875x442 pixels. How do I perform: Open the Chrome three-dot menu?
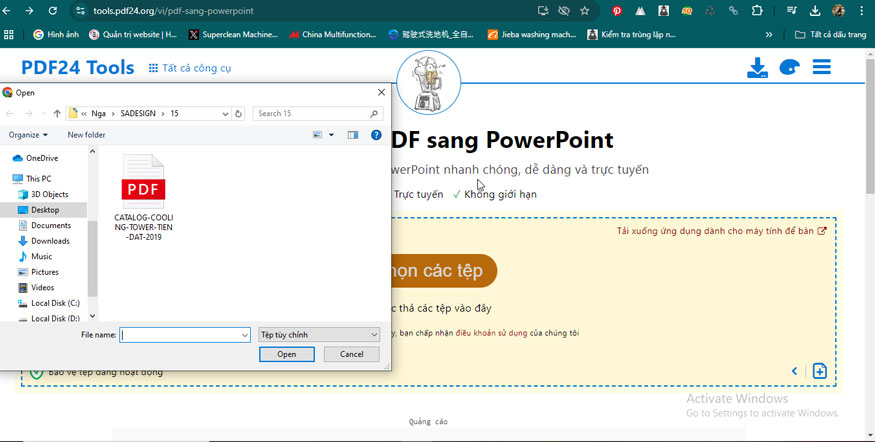[862, 11]
